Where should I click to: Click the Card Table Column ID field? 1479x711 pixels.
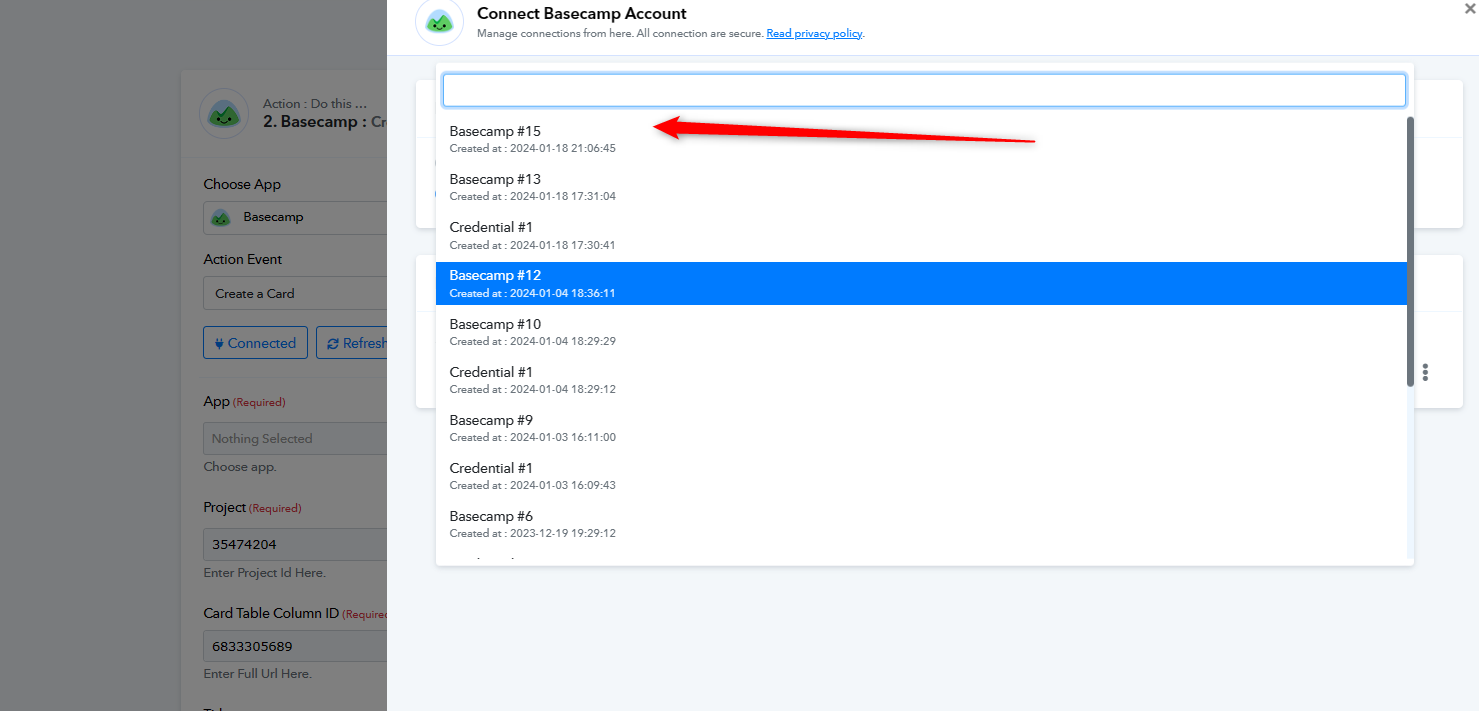tap(295, 646)
